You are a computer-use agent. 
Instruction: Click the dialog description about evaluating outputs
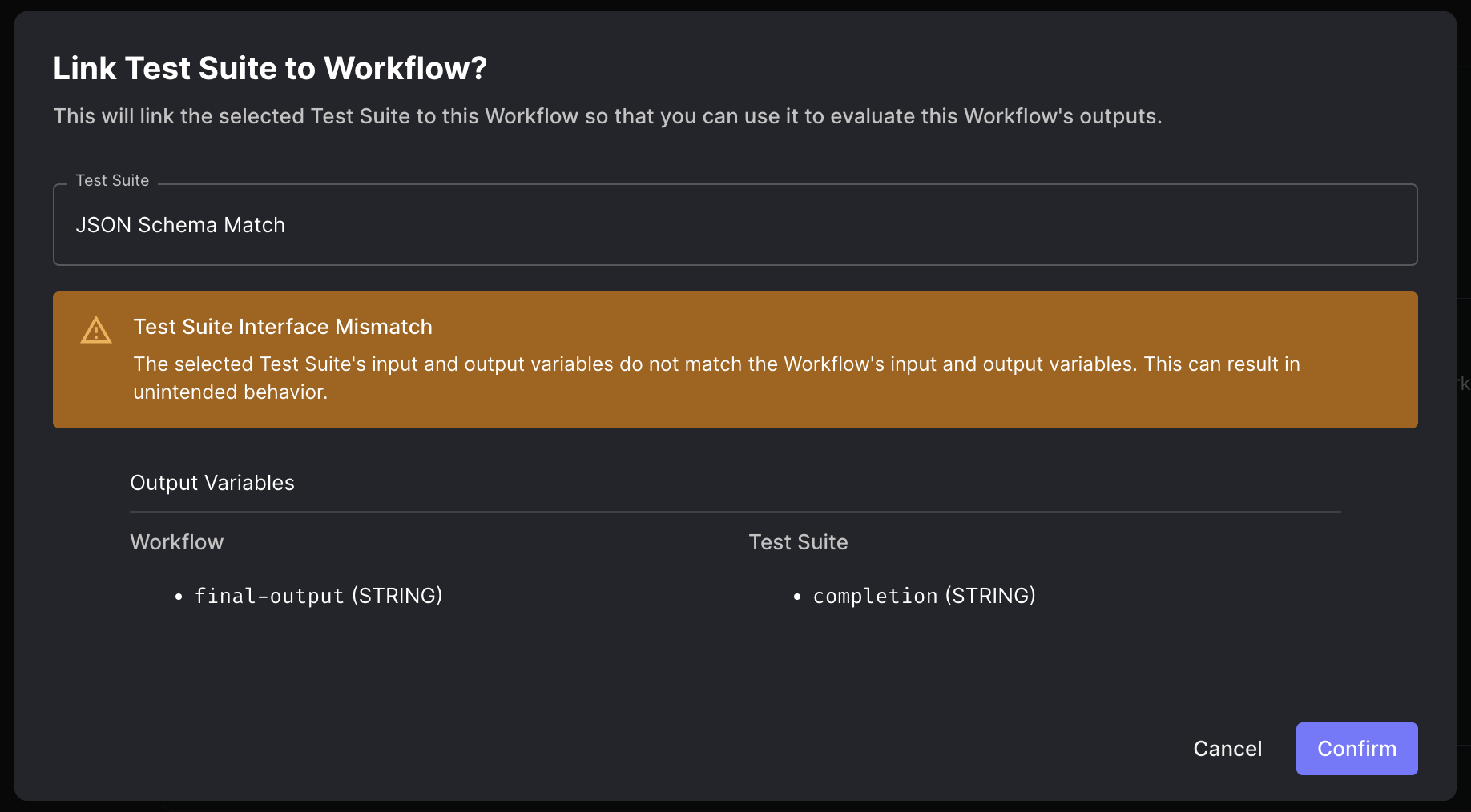coord(607,116)
